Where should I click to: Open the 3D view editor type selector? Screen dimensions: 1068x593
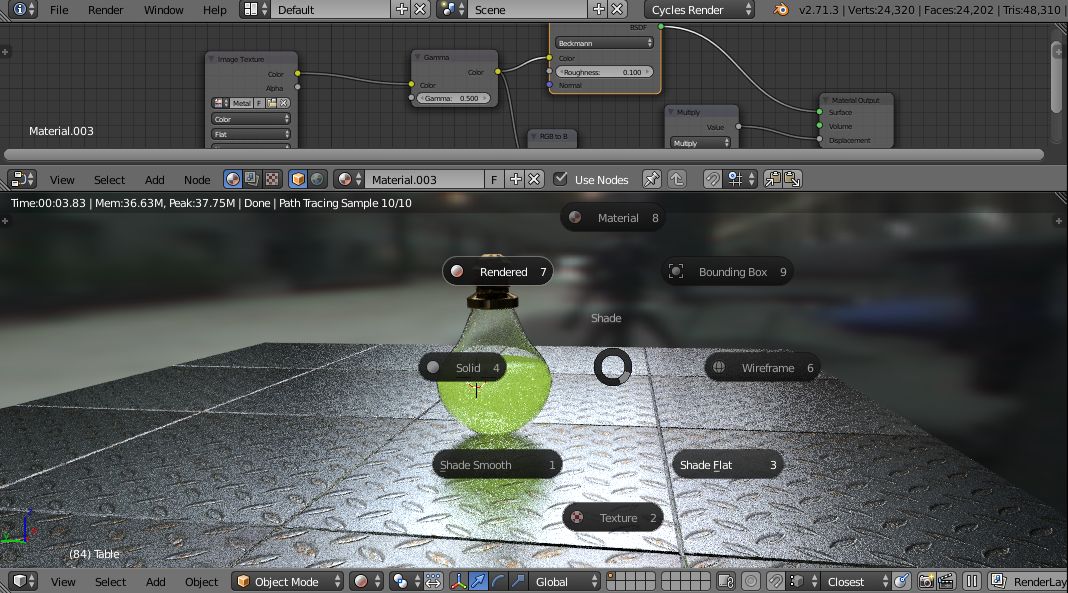pyautogui.click(x=23, y=581)
